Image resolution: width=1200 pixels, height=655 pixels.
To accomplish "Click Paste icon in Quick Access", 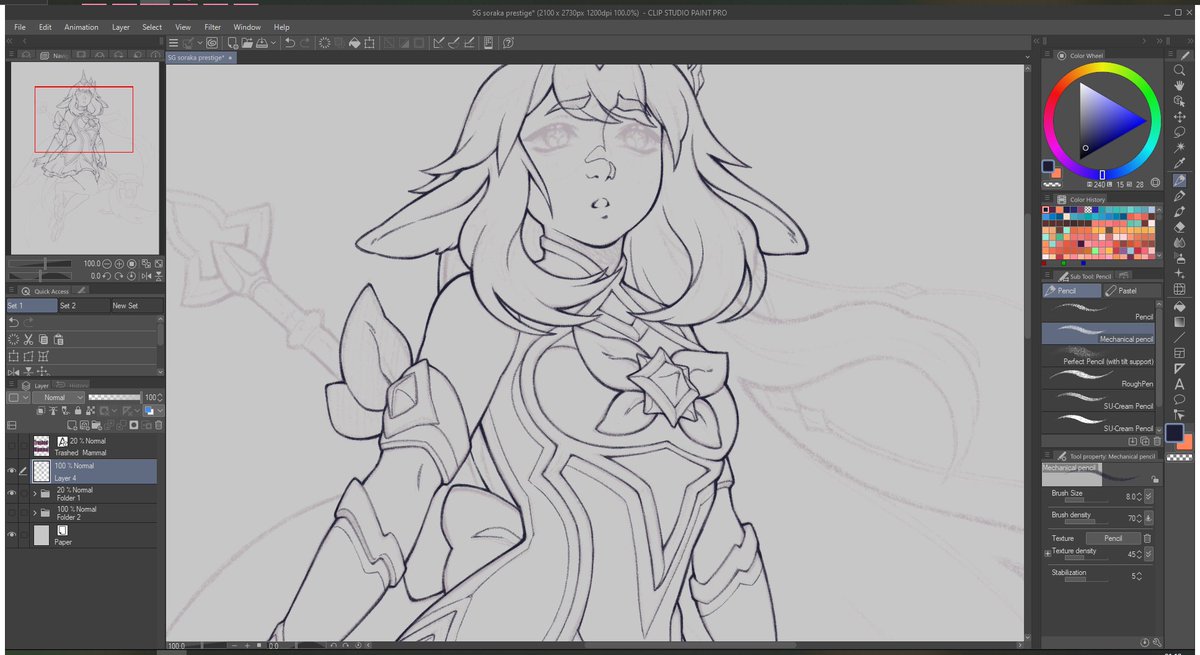I will pyautogui.click(x=59, y=339).
